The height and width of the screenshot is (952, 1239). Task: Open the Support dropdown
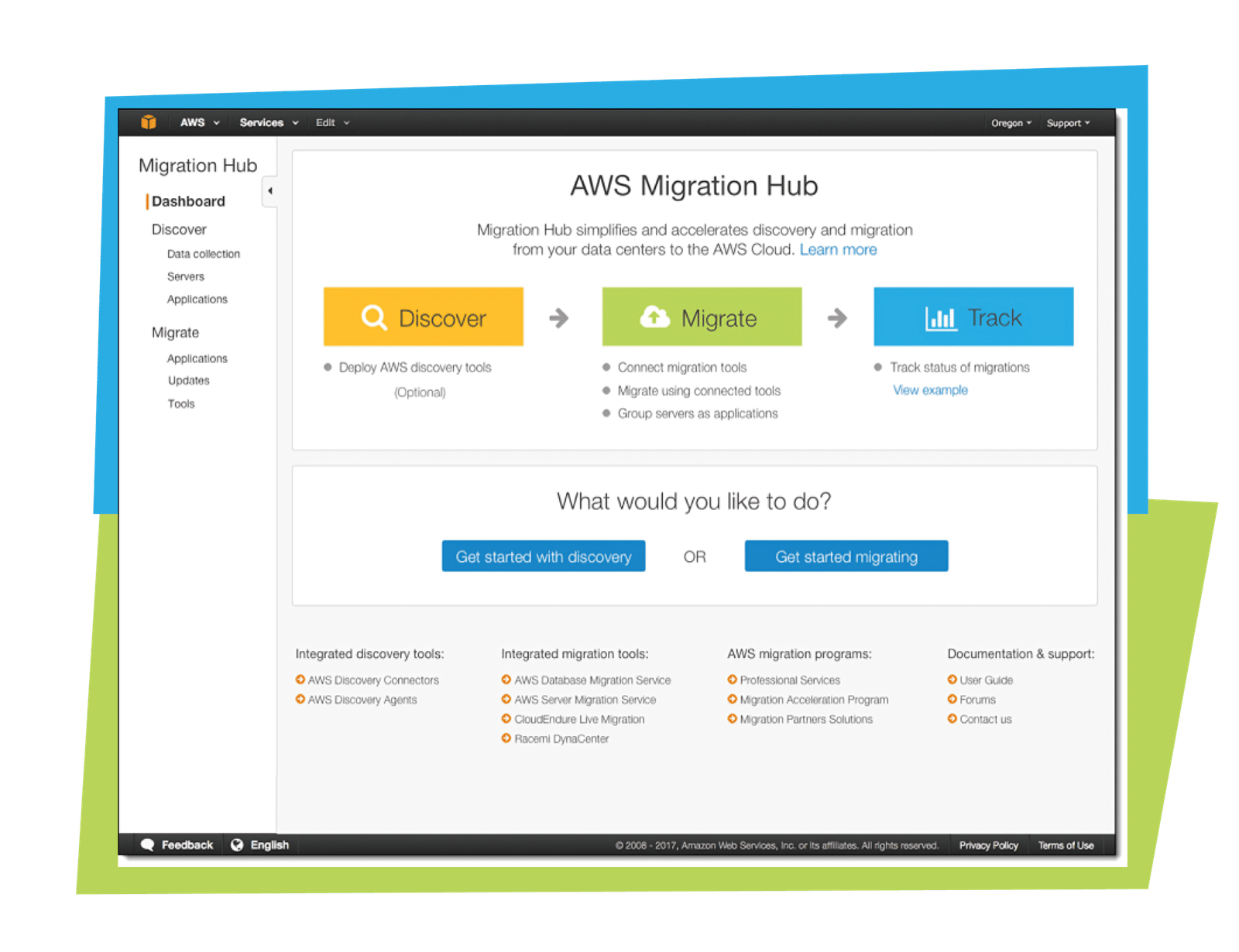[1068, 122]
